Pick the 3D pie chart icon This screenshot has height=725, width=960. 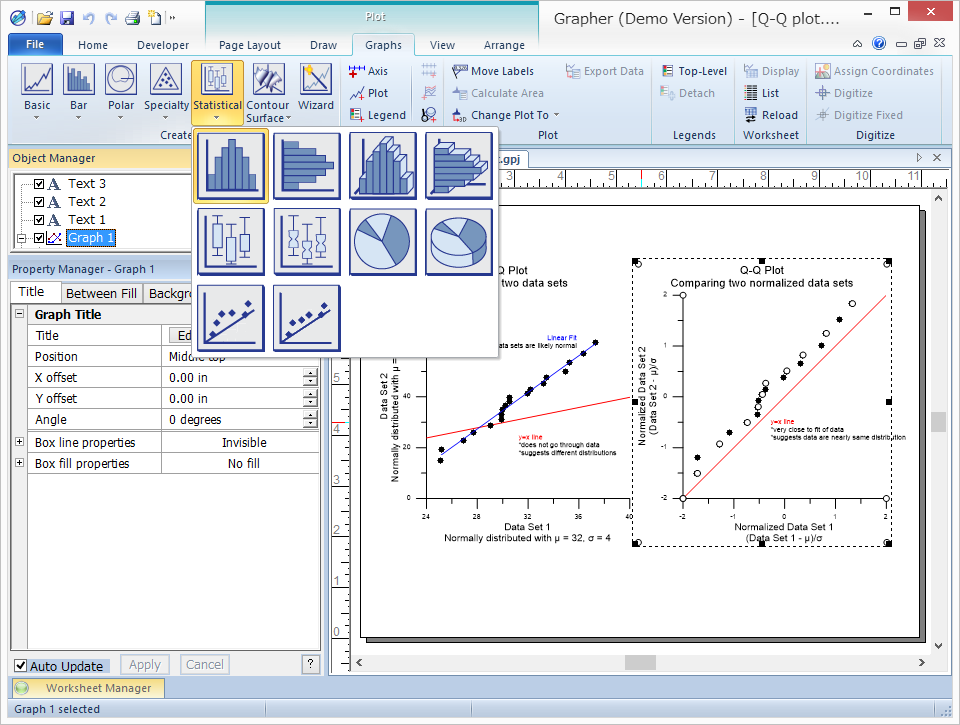[459, 242]
